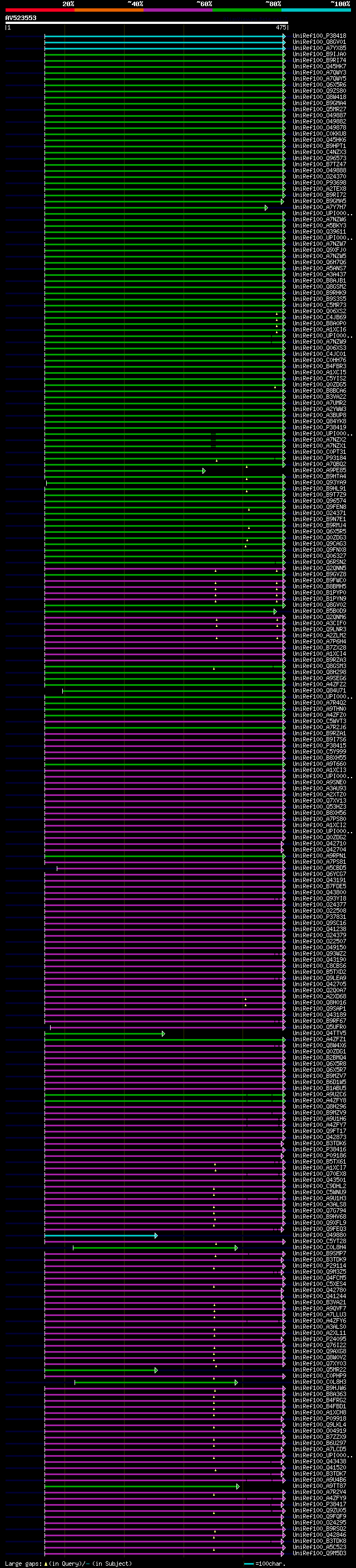
Task: Pick the sequence UniRef100_A7R2J6
Action: 319,728
